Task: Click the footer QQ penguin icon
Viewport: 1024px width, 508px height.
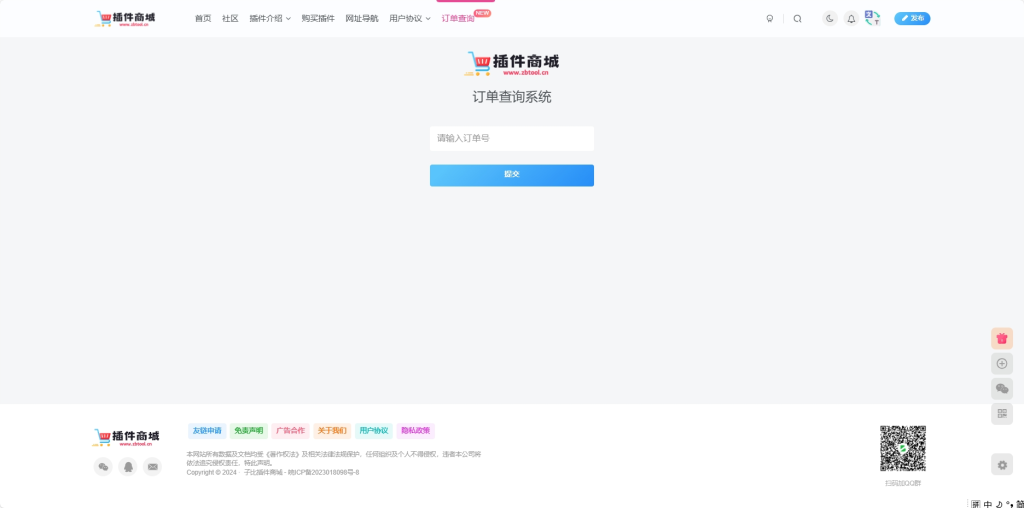Action: point(127,466)
